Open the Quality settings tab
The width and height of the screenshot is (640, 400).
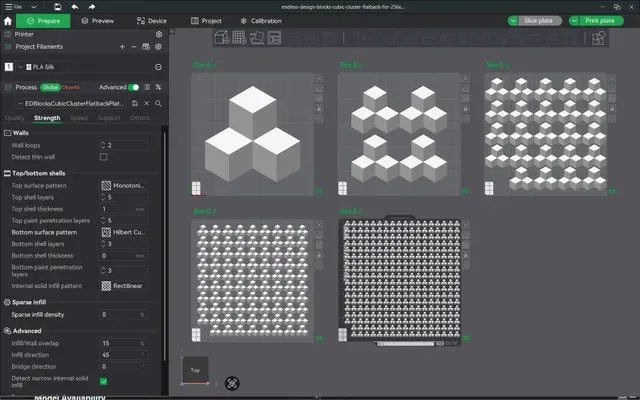click(14, 118)
